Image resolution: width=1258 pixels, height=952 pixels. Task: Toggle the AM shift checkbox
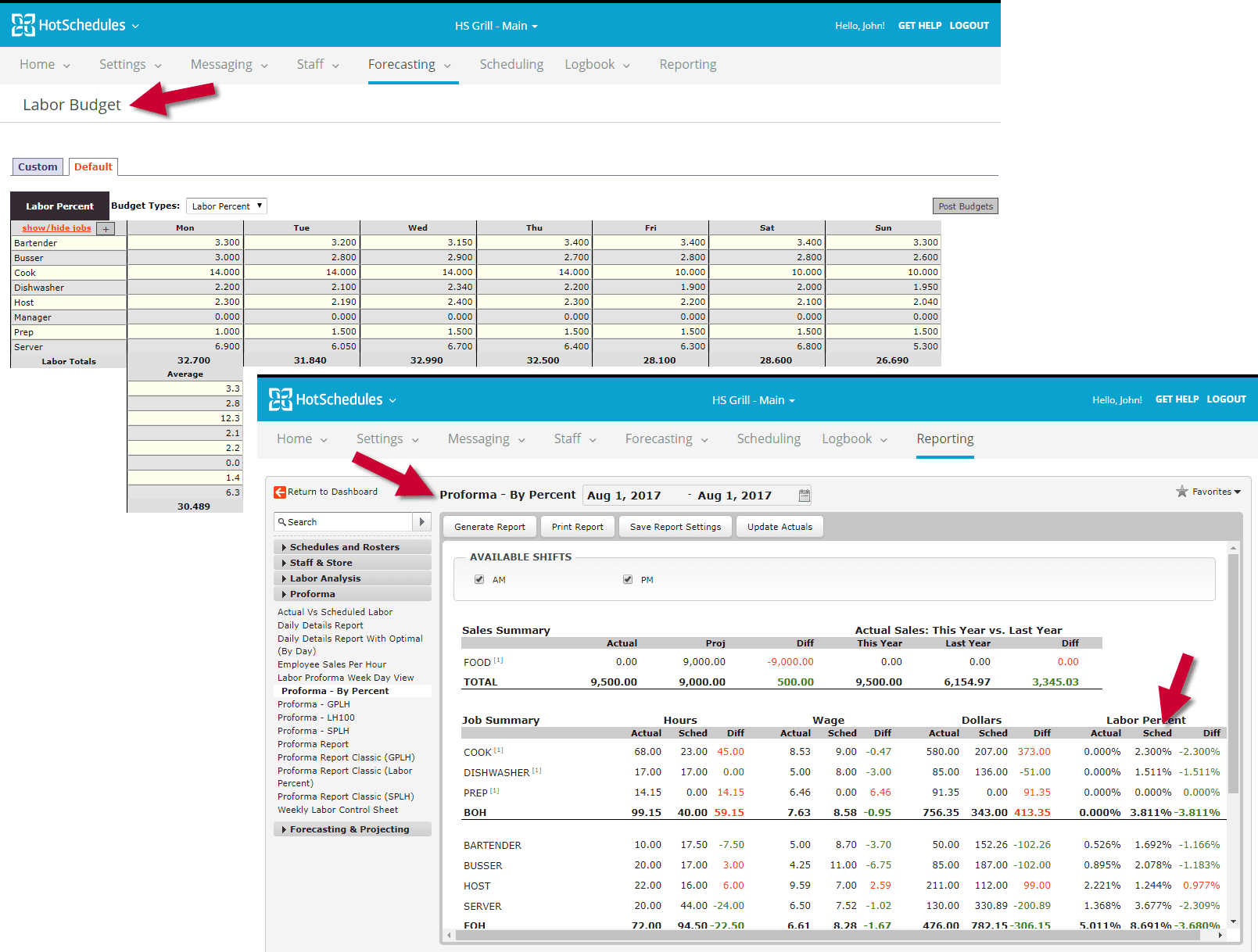pos(479,579)
